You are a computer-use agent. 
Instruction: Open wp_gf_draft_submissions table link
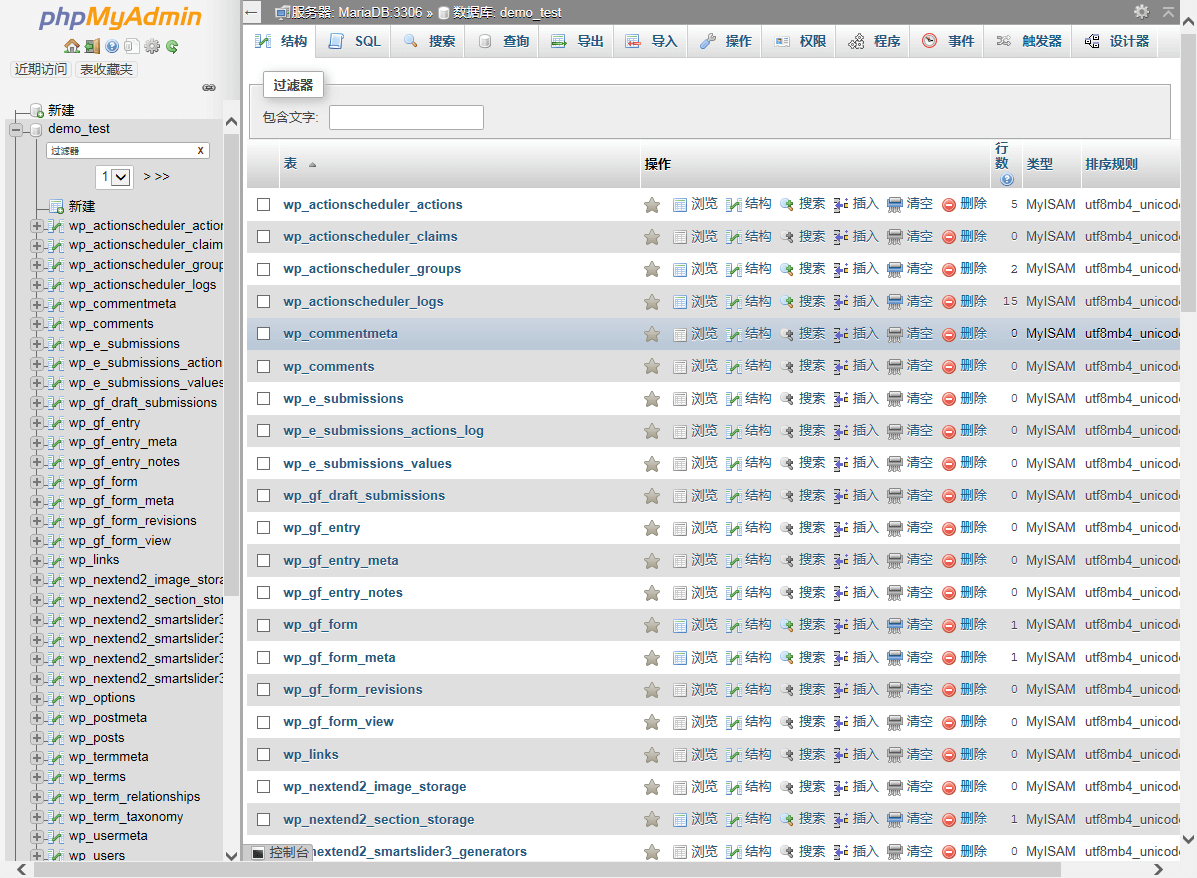tap(363, 495)
